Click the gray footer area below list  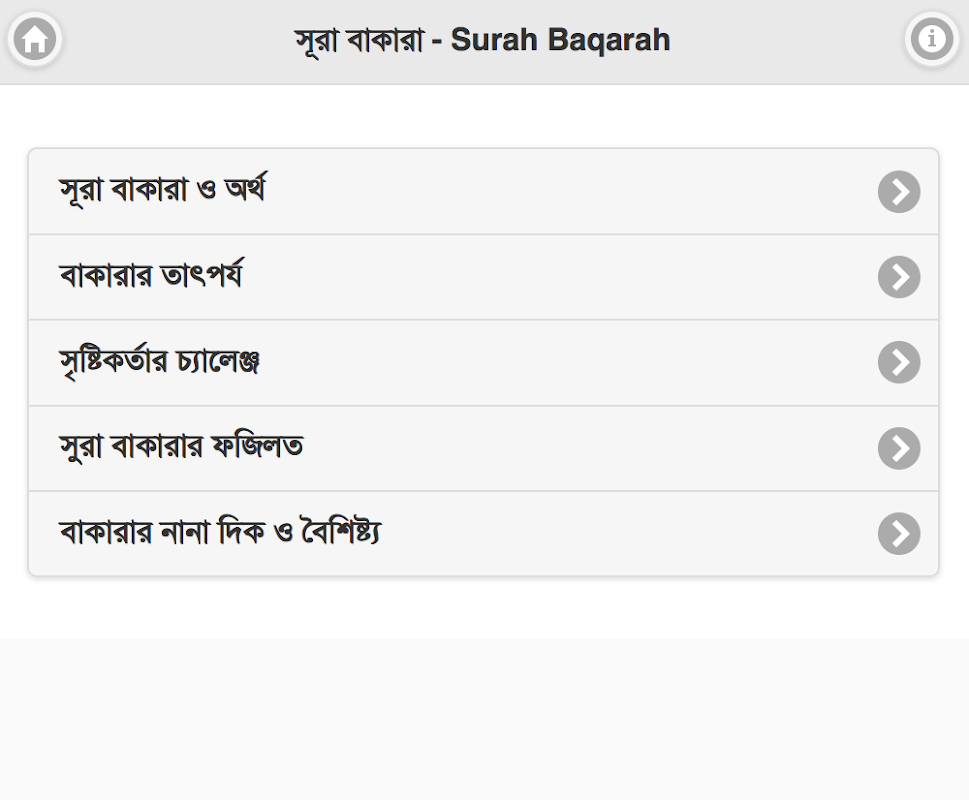coord(484,720)
